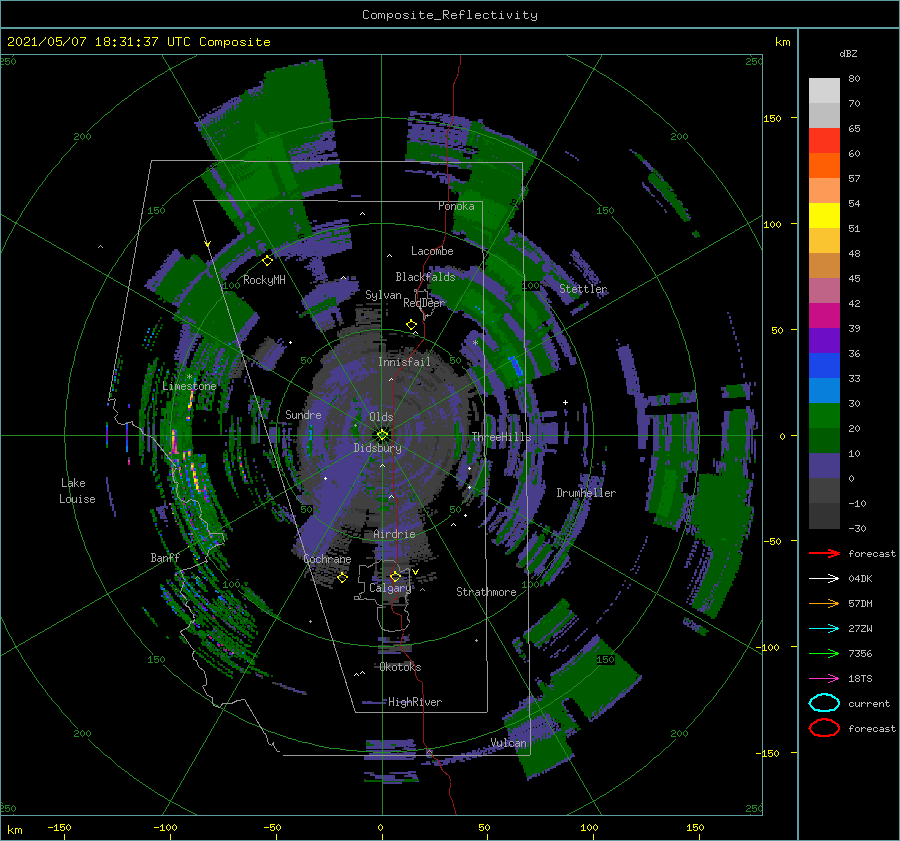Screen dimensions: 900x841
Task: Click the Airdrie label
Action: [x=394, y=534]
